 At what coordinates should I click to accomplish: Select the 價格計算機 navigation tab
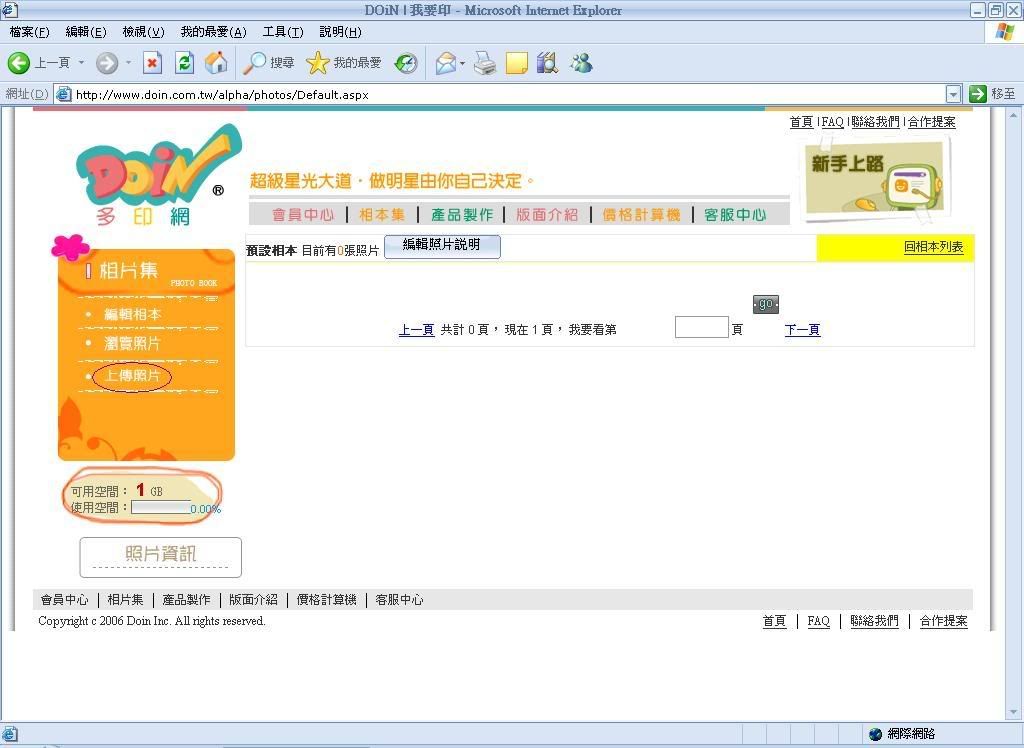coord(641,215)
